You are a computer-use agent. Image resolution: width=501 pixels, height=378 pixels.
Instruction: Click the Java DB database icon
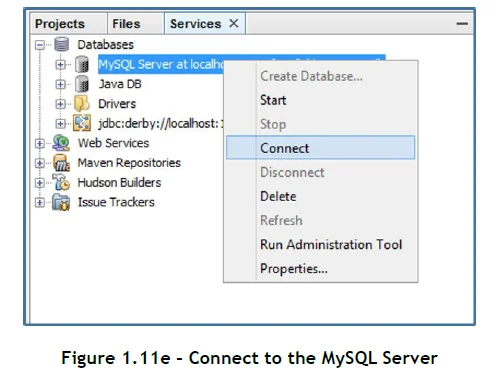click(82, 84)
